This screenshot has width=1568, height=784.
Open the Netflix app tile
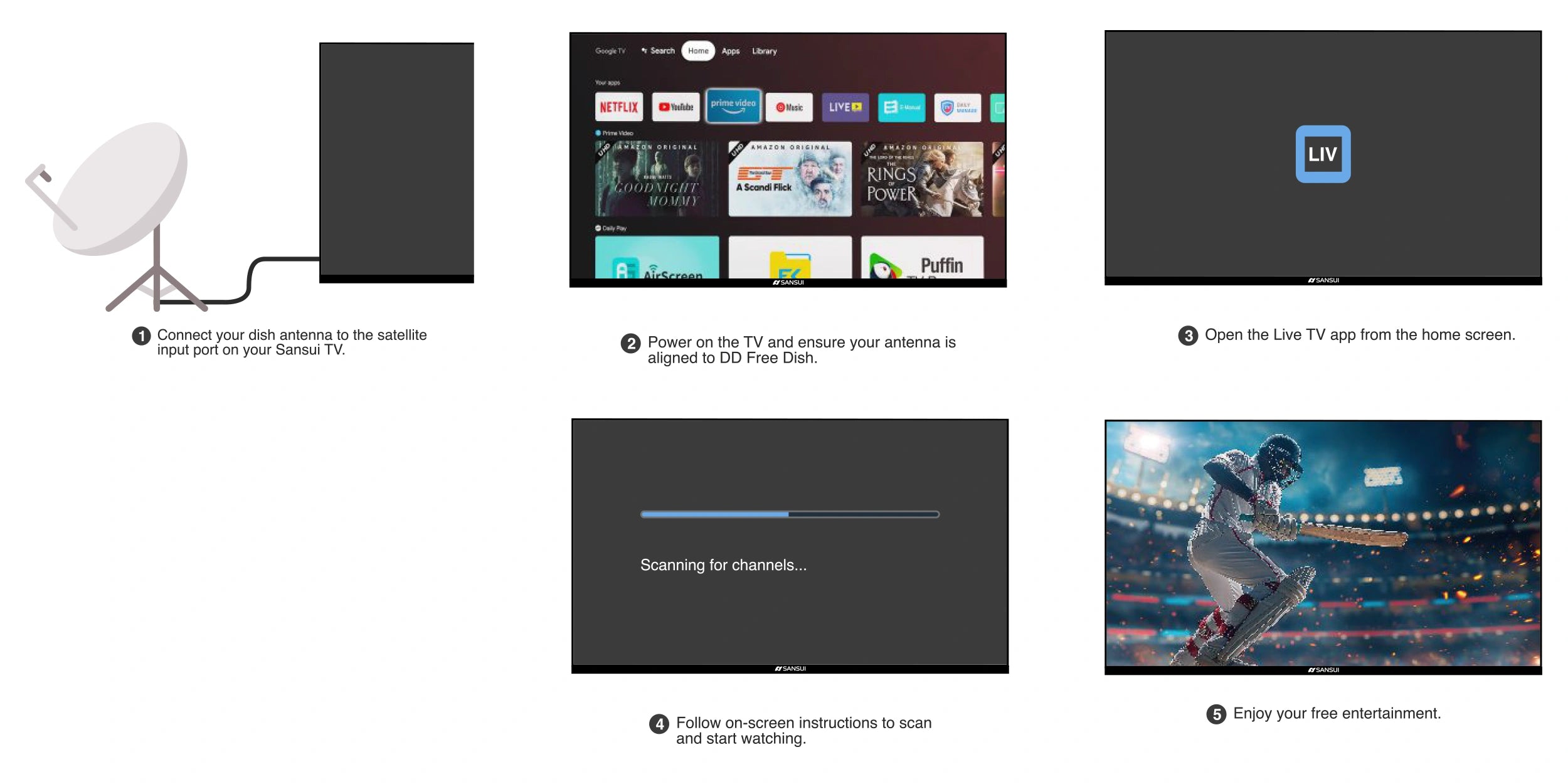pos(618,107)
